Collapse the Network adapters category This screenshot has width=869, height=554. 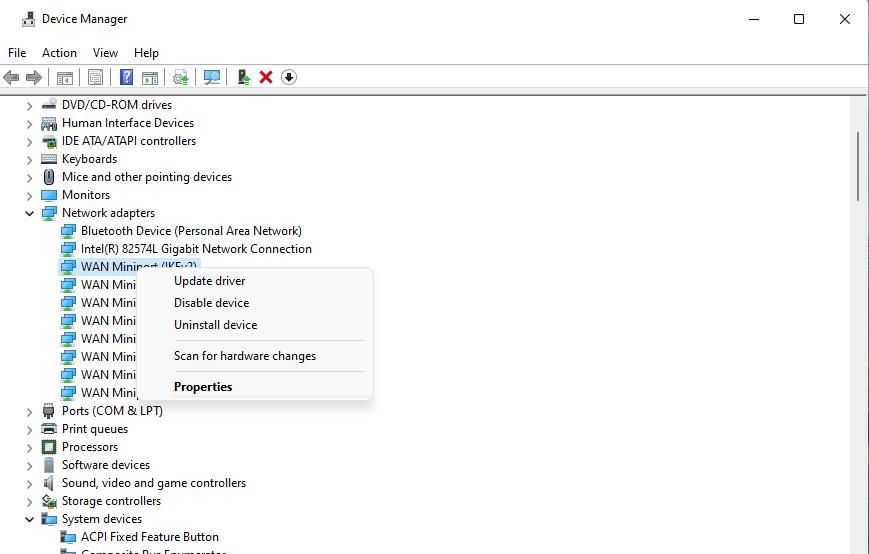30,213
